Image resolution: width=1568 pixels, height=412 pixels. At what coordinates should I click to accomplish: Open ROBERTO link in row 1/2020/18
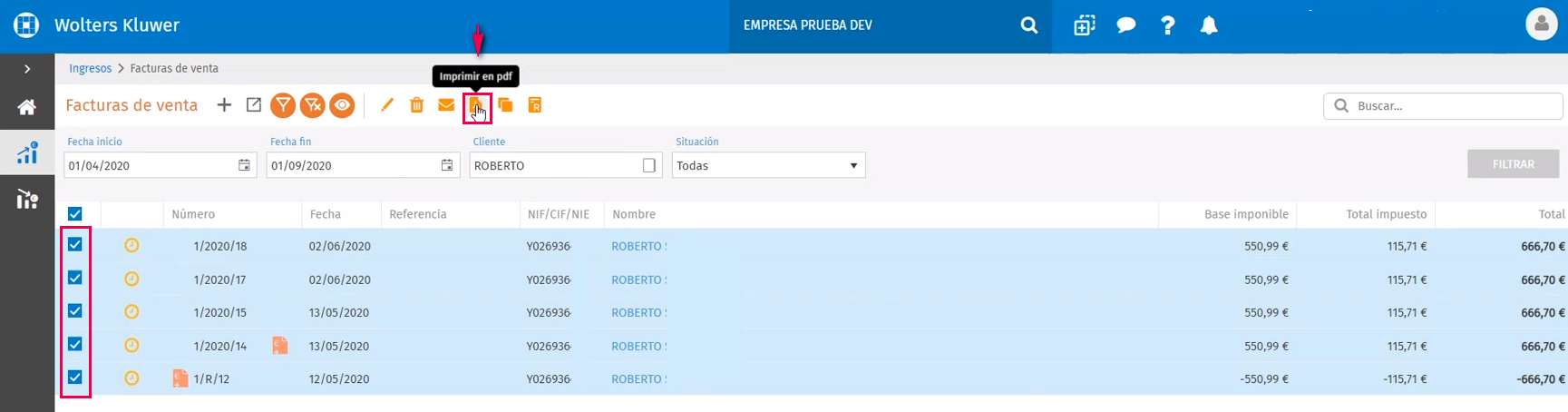[638, 246]
